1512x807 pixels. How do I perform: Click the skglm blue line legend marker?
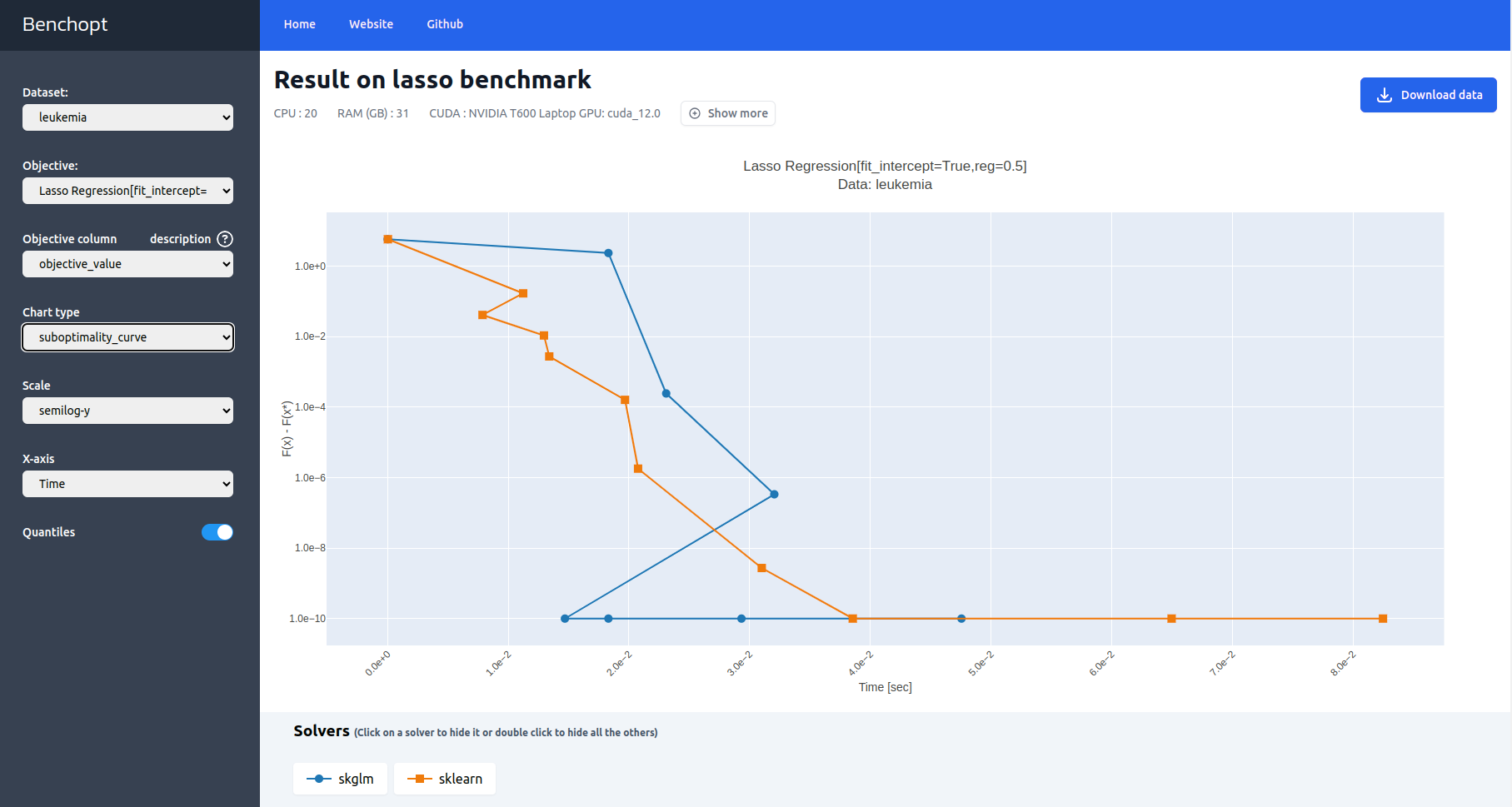[x=318, y=779]
